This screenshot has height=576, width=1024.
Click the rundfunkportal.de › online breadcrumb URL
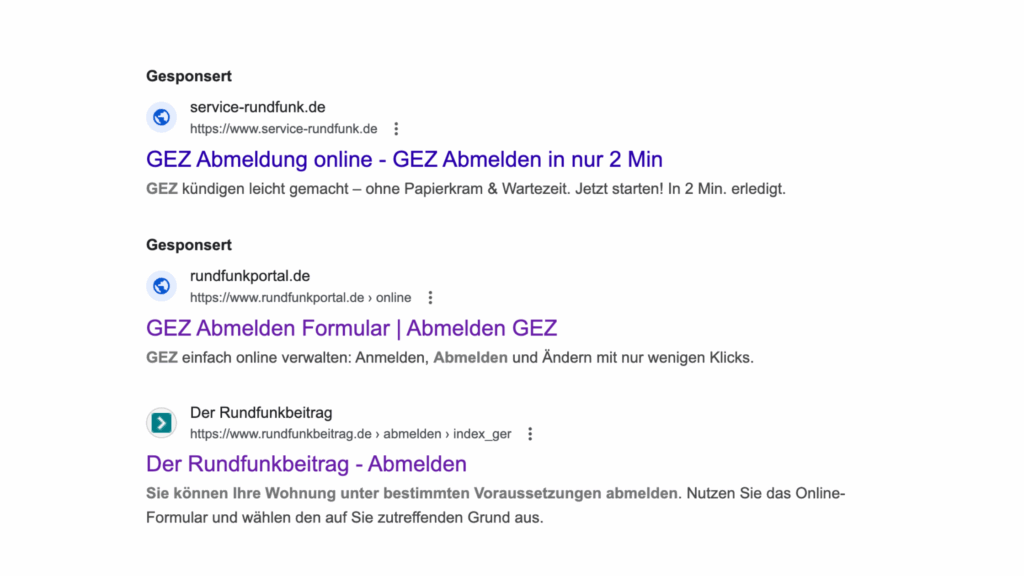pos(300,297)
